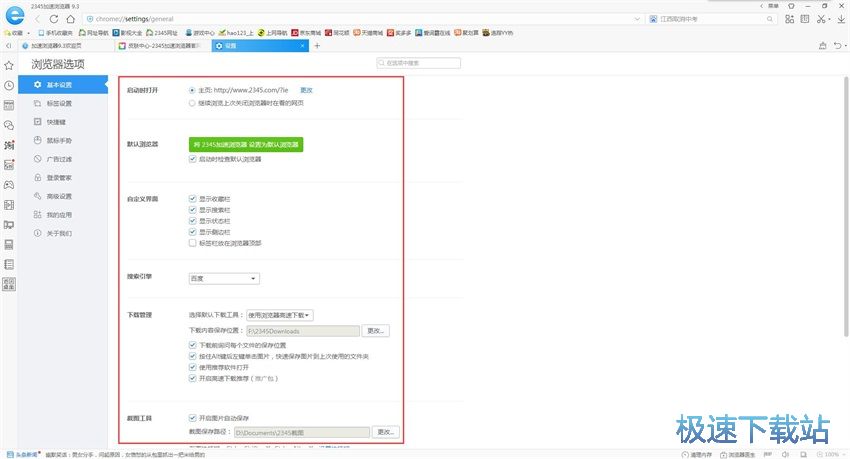Toggle 显示侧边栏 checkbox
850x459 pixels.
tap(192, 232)
